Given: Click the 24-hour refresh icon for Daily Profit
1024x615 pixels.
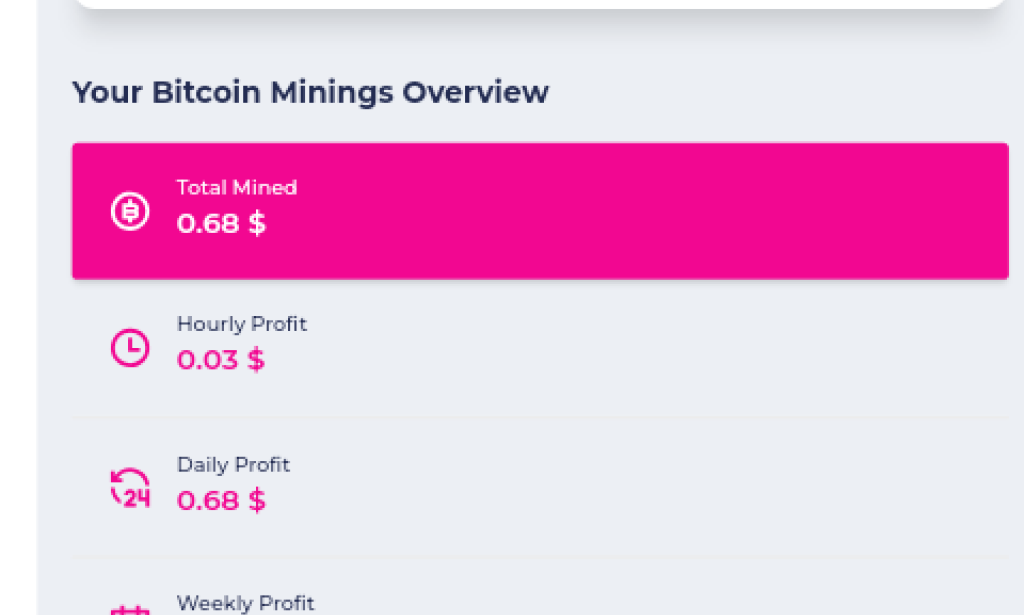Looking at the screenshot, I should (129, 486).
